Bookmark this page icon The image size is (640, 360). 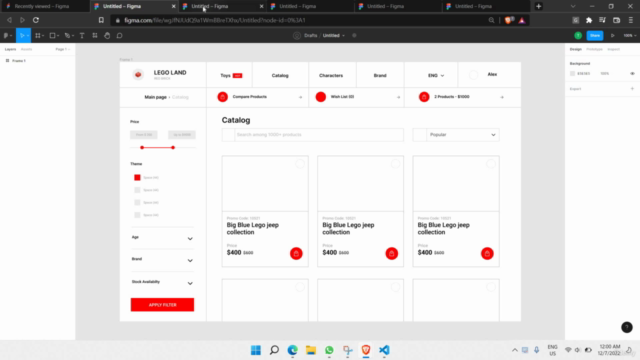tap(101, 20)
